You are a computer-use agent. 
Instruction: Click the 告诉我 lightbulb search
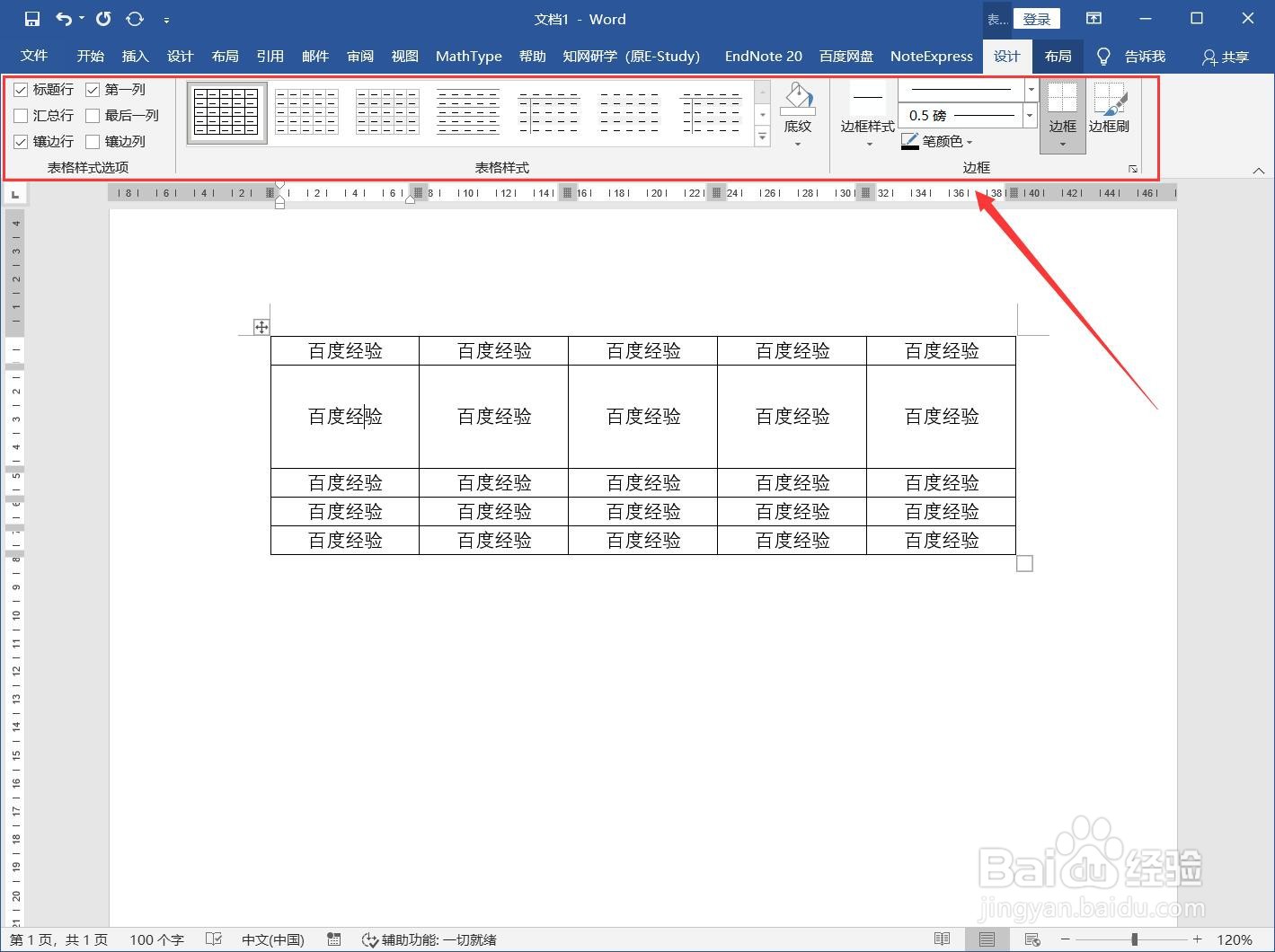pyautogui.click(x=1131, y=56)
